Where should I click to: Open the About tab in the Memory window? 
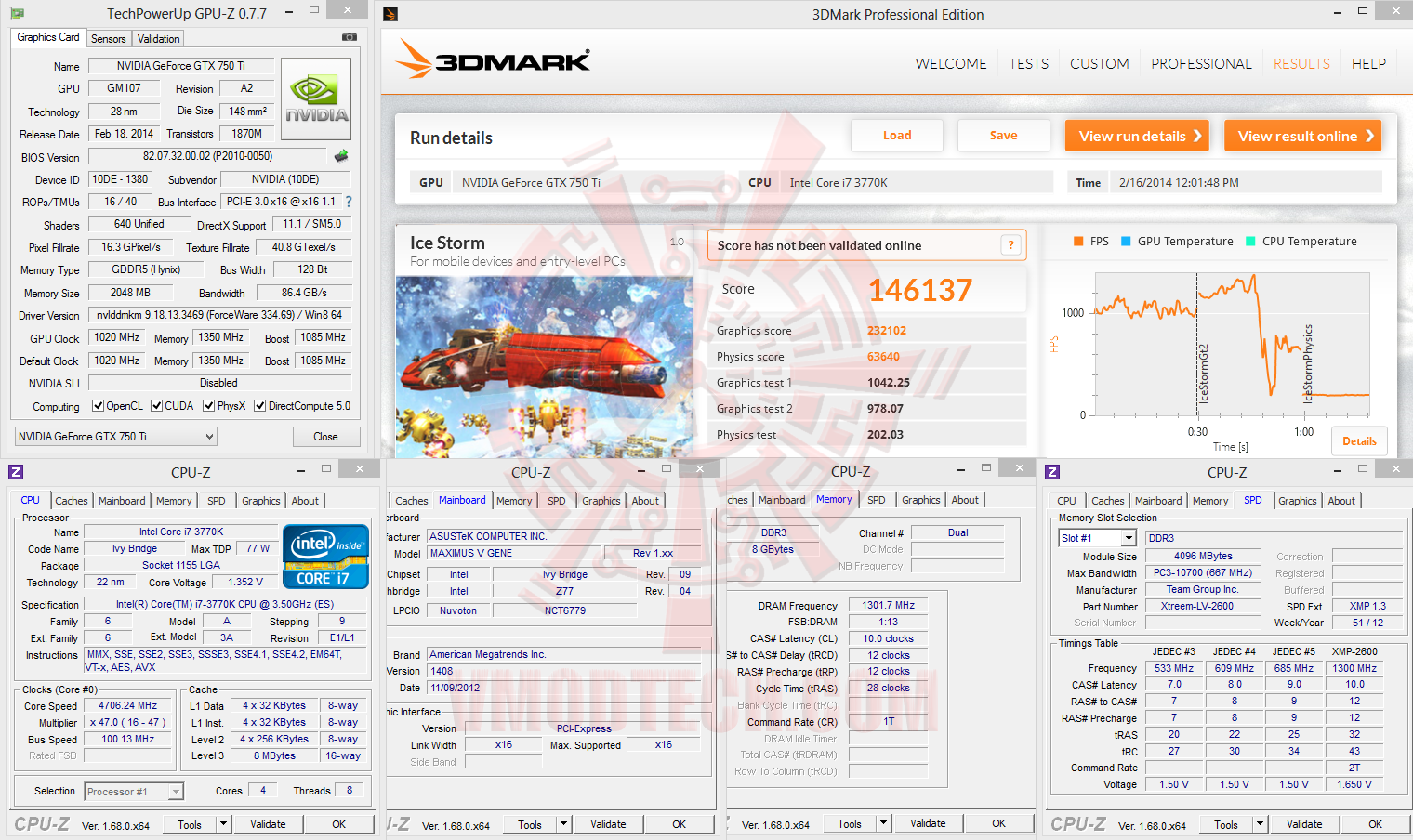(x=965, y=500)
